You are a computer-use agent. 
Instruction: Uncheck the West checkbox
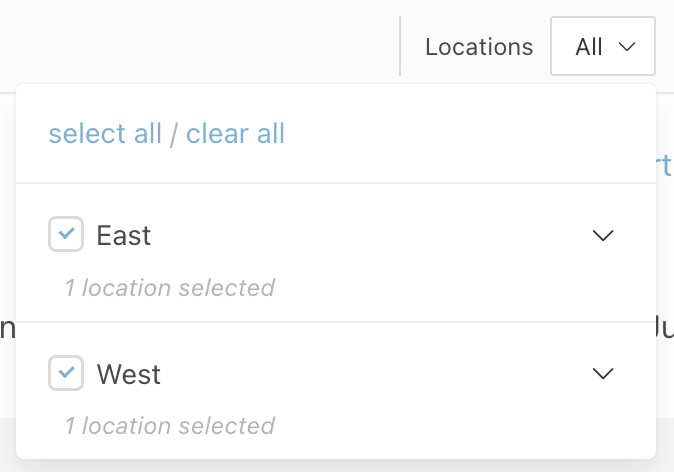point(66,373)
